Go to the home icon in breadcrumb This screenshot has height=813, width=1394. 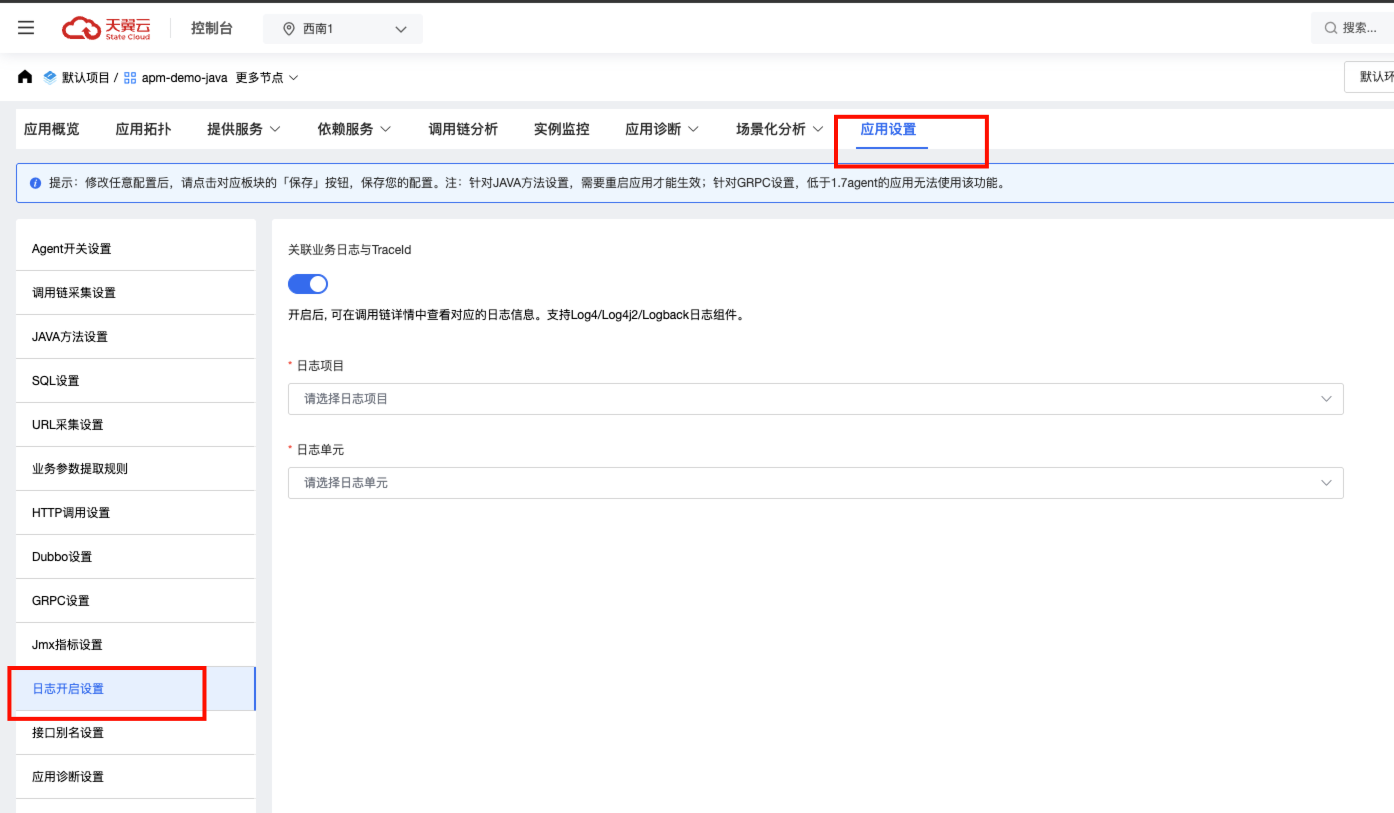[25, 77]
